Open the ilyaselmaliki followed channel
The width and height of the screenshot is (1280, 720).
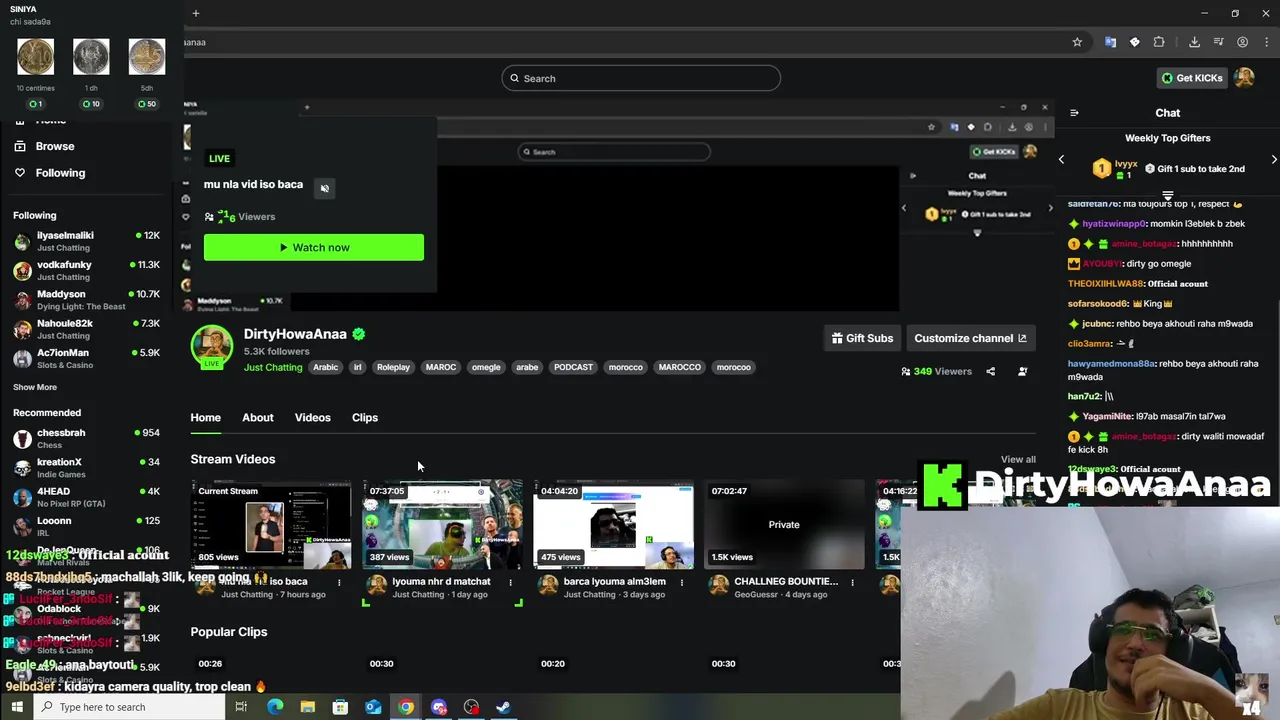[x=86, y=241]
